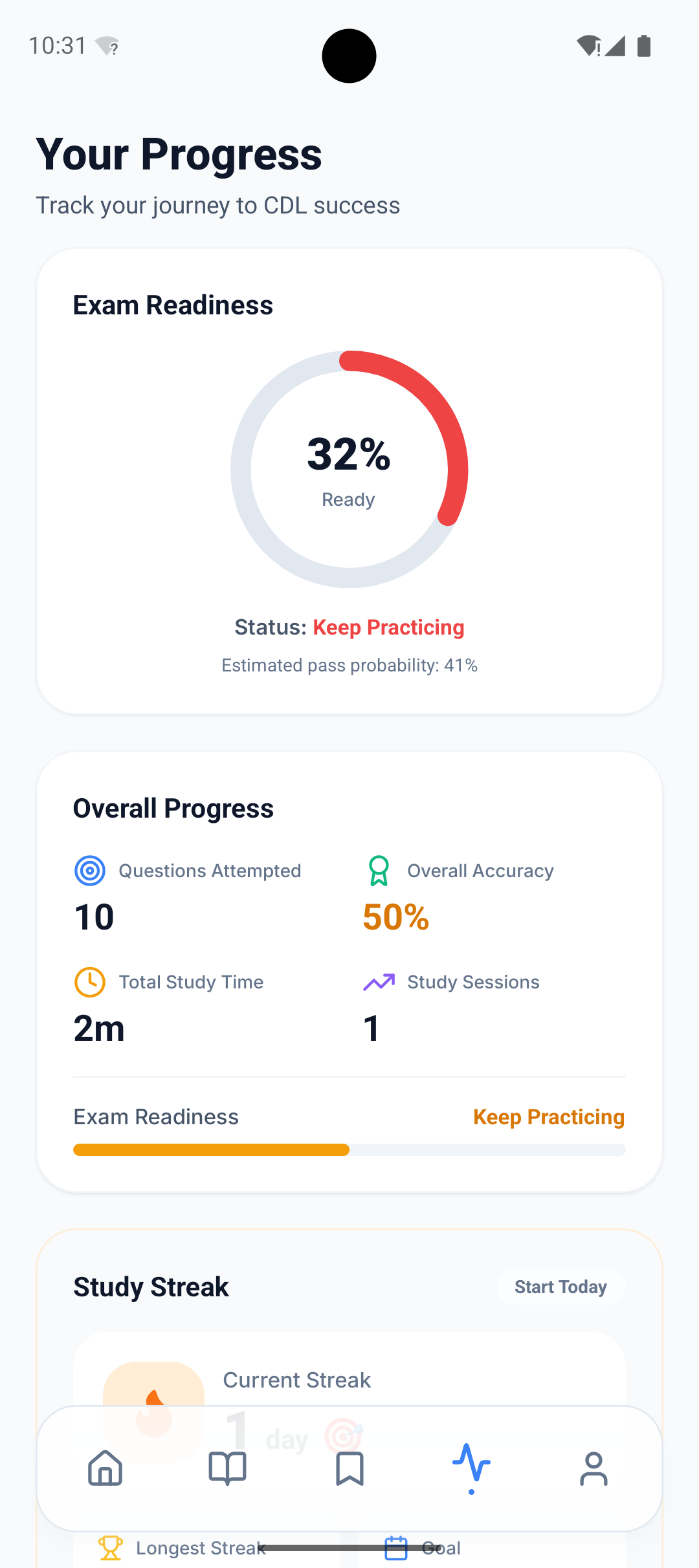The width and height of the screenshot is (699, 1568).
Task: Tap the orange Keep Practicing label
Action: 549,1117
